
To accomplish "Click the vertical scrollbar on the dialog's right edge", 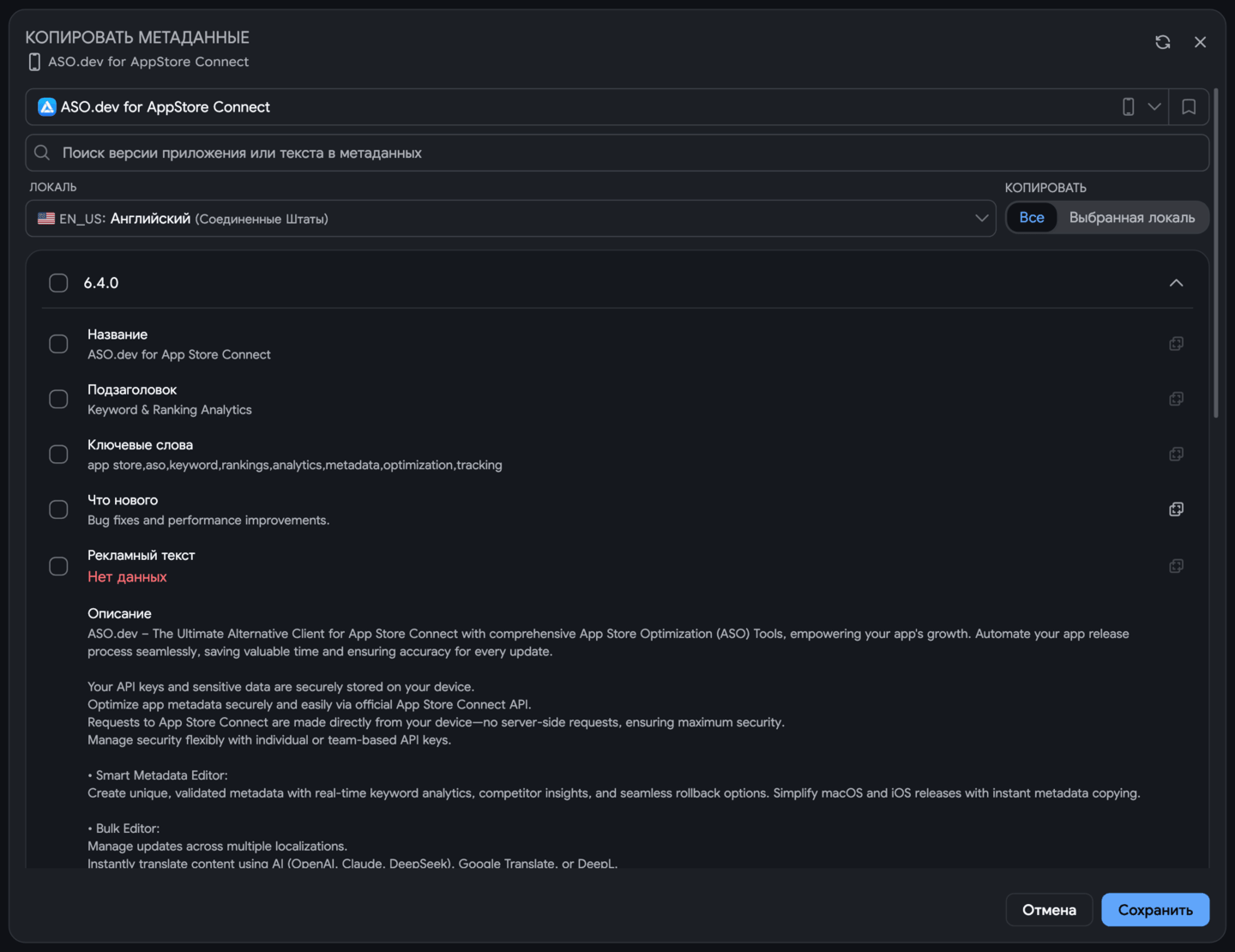I will pos(1216,253).
